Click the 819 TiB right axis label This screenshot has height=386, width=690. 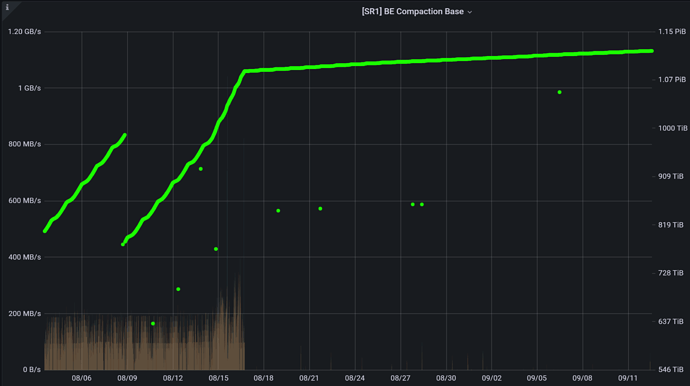pyautogui.click(x=671, y=225)
